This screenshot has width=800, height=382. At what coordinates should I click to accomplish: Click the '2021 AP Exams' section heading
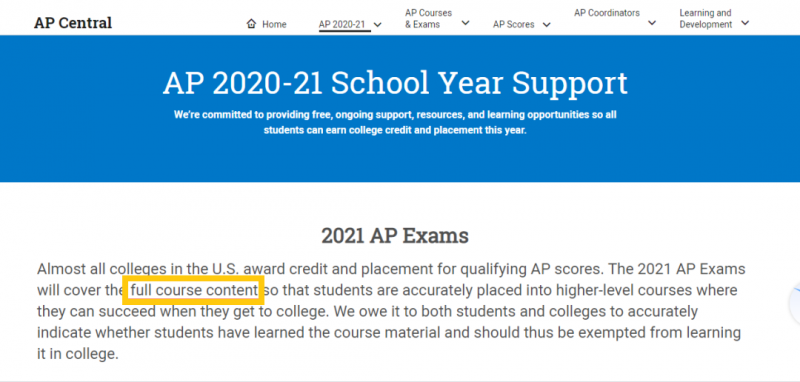(395, 236)
